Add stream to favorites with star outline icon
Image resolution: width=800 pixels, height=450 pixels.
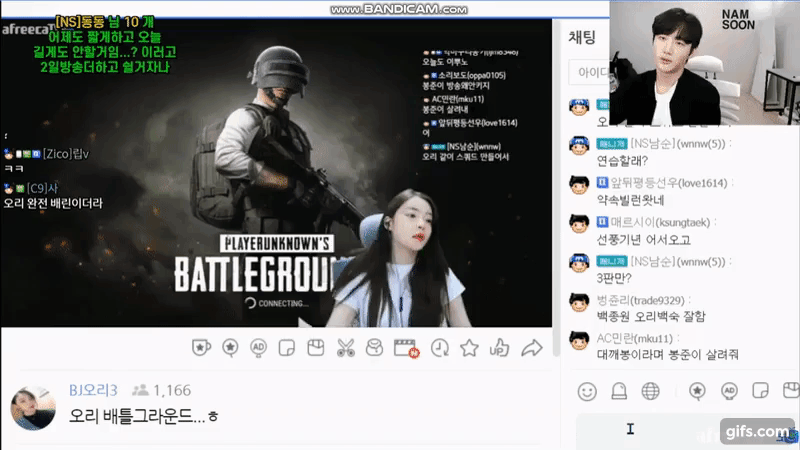coord(469,348)
